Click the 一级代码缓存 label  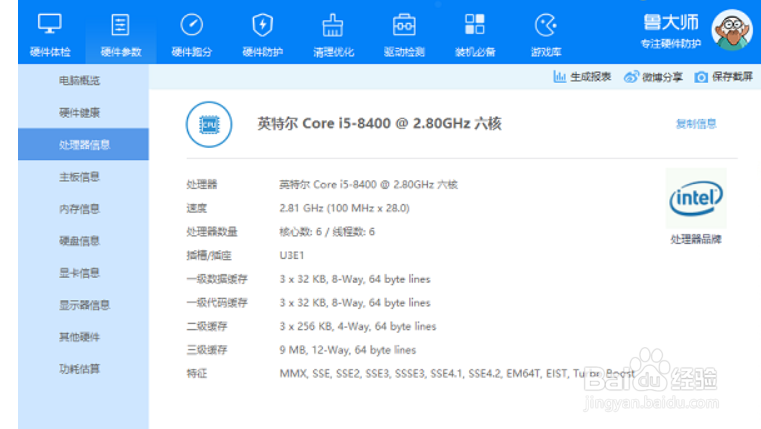tap(217, 303)
